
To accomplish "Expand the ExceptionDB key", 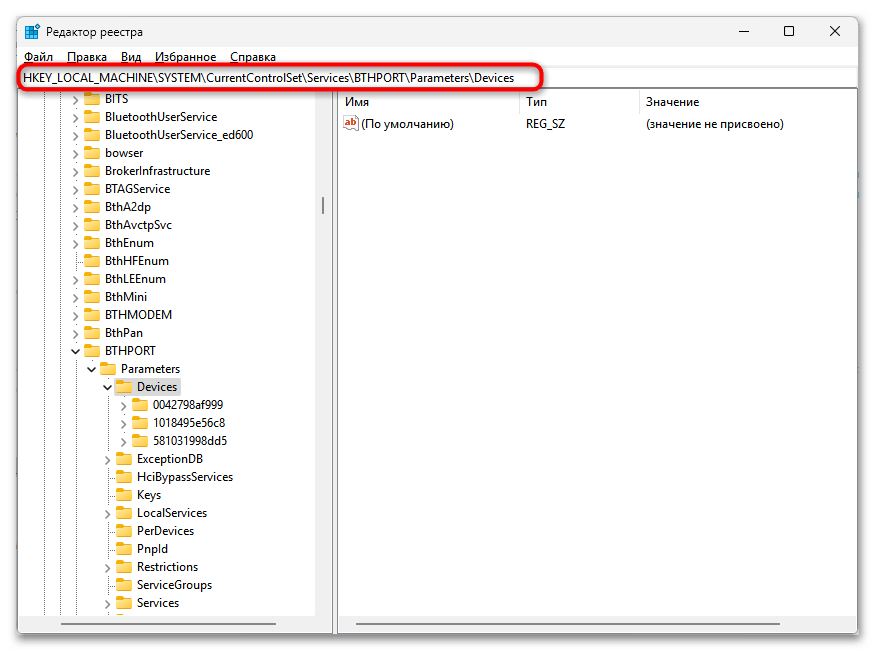I will [107, 460].
